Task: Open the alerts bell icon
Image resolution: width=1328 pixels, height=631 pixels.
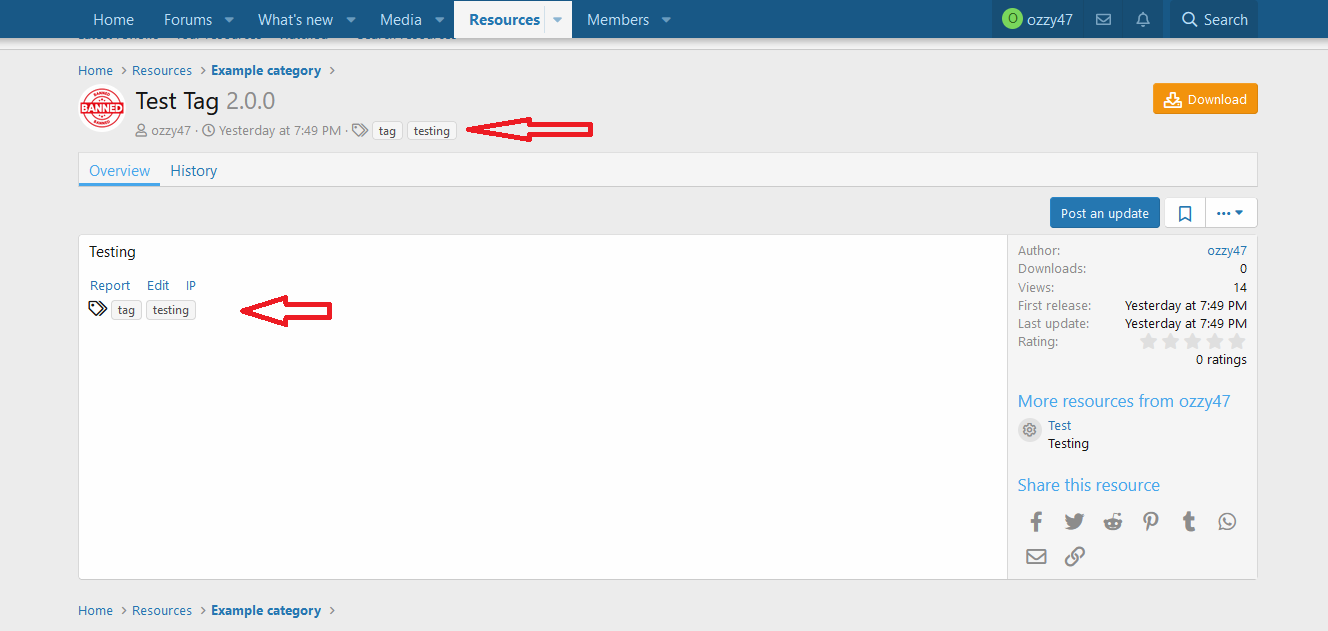Action: click(x=1142, y=19)
